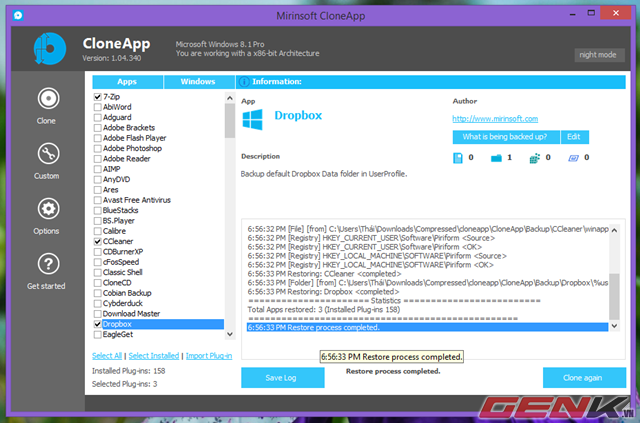Click the registry keys count icon
The image size is (640, 423).
pyautogui.click(x=534, y=157)
